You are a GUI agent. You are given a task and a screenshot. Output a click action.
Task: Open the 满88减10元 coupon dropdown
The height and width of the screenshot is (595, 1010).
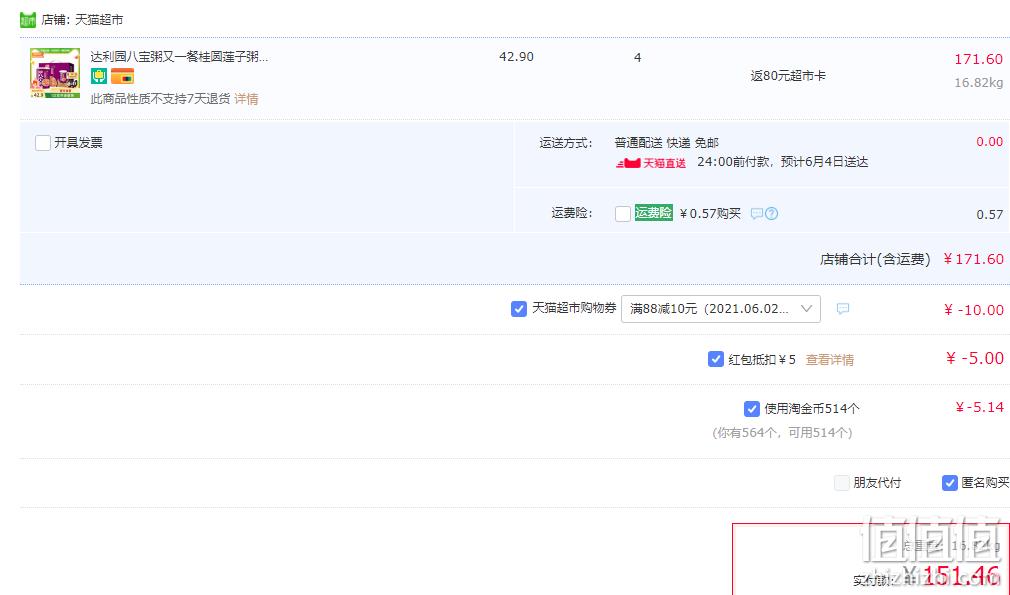point(721,309)
